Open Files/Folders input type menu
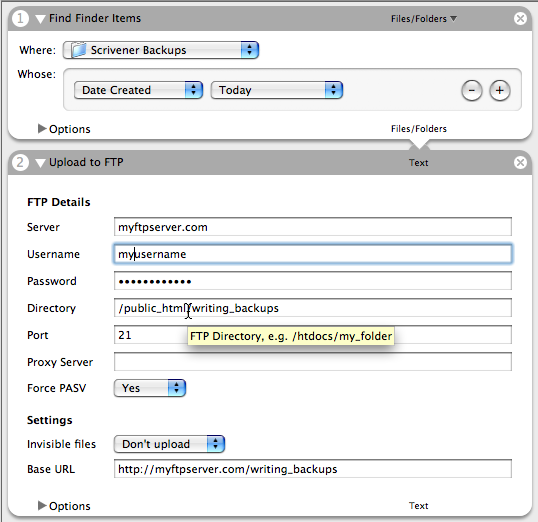 tap(424, 19)
